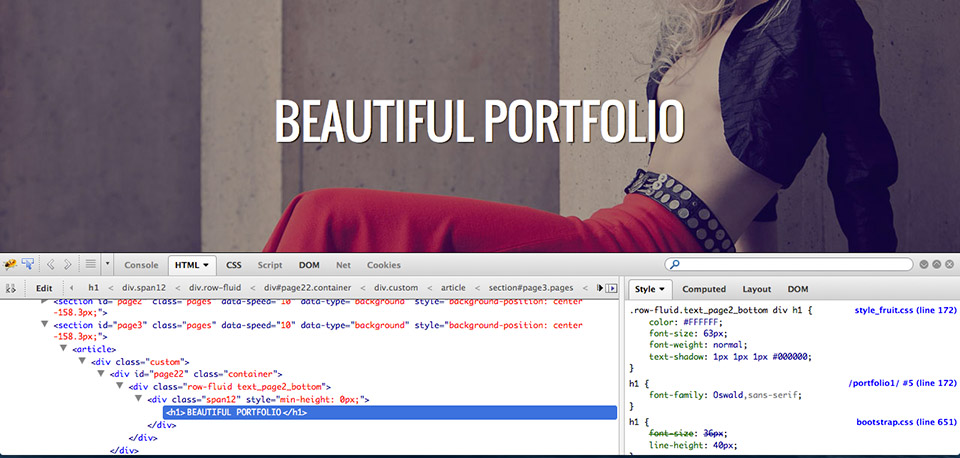Open the command line lines icon
The width and height of the screenshot is (960, 458).
click(90, 265)
